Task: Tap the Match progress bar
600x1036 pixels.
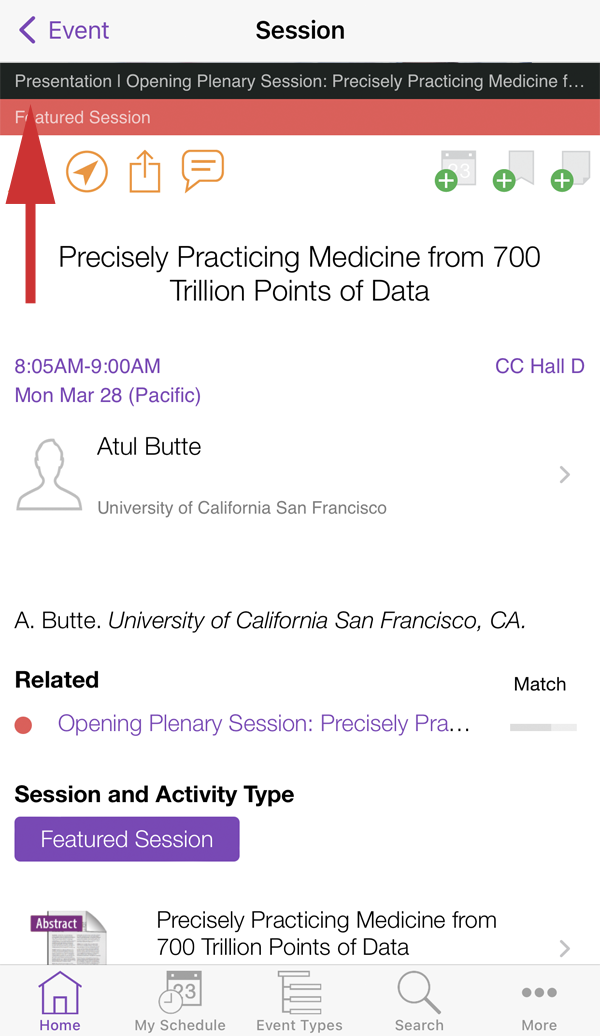Action: click(543, 727)
